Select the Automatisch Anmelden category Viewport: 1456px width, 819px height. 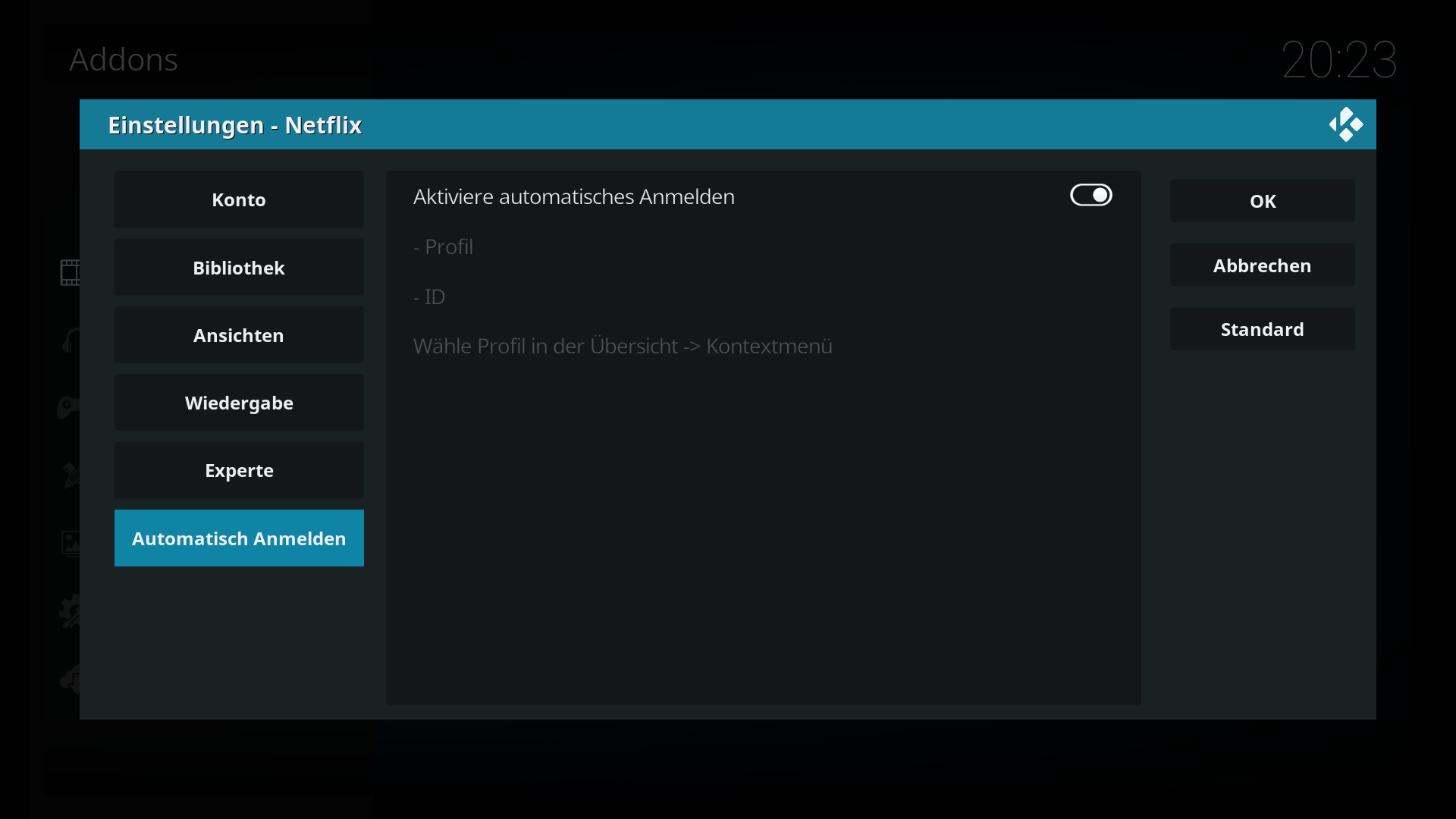point(239,538)
